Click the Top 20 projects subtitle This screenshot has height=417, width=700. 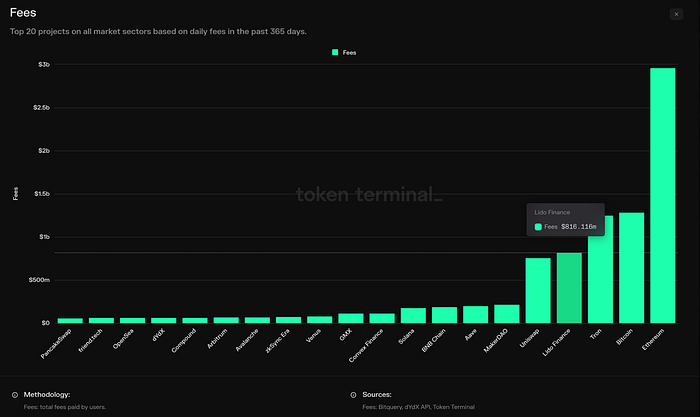click(158, 32)
